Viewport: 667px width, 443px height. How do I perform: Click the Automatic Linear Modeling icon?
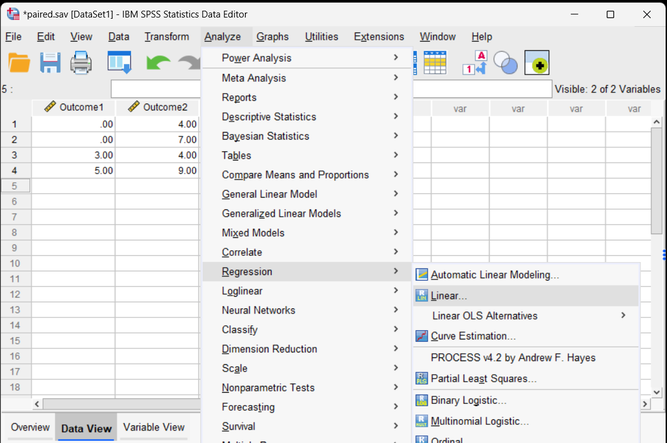(x=422, y=275)
